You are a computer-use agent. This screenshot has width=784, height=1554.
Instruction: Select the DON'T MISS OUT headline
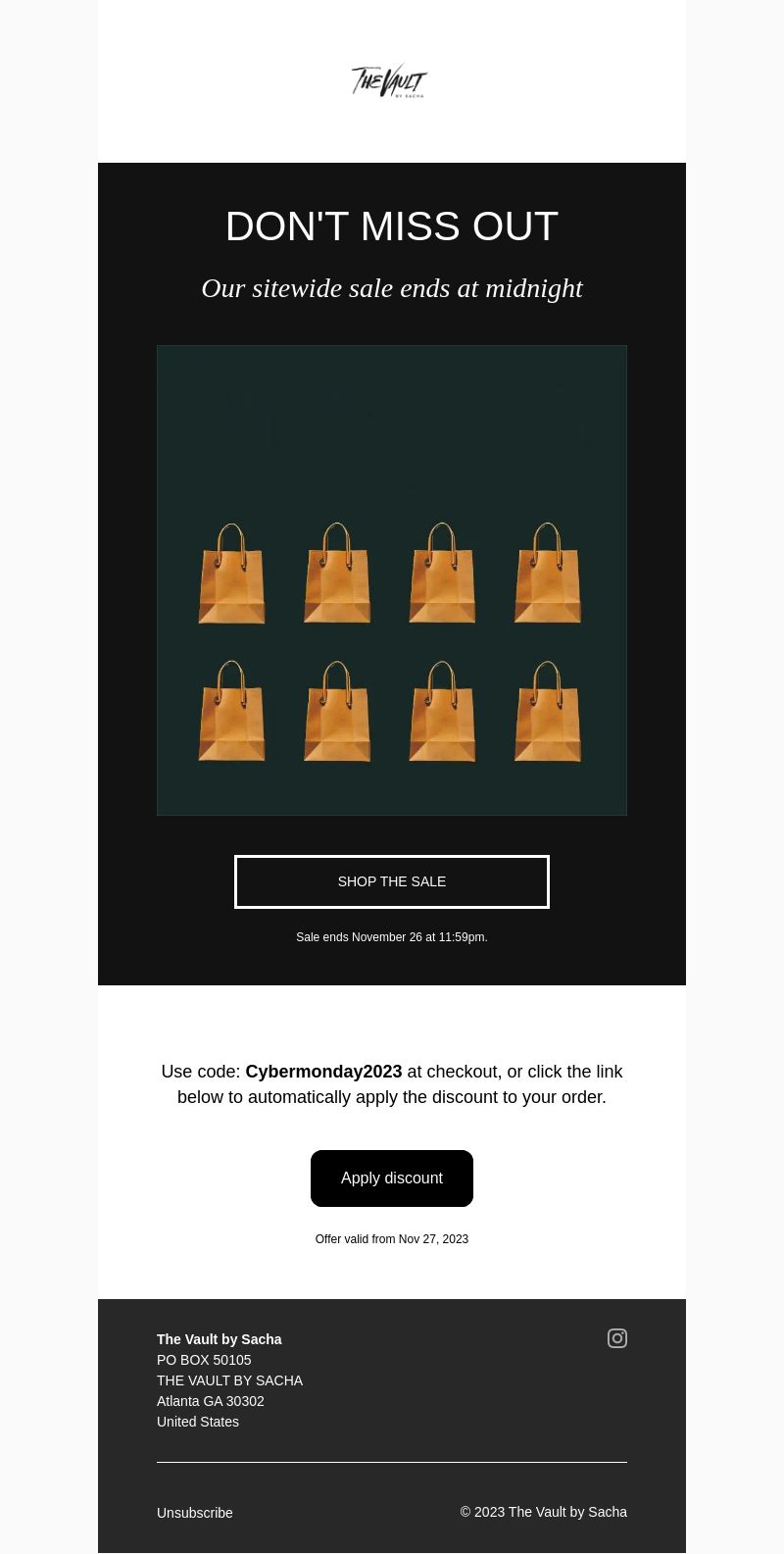(x=392, y=226)
